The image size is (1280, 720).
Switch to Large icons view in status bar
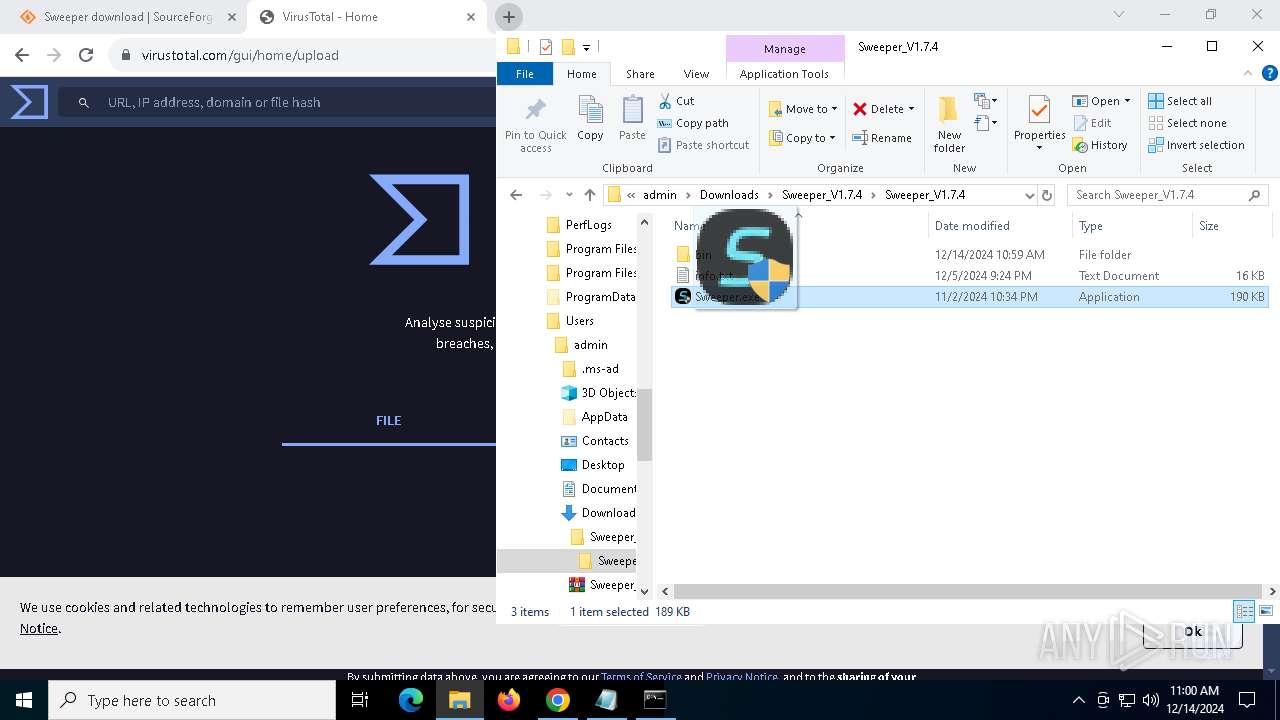(1266, 611)
